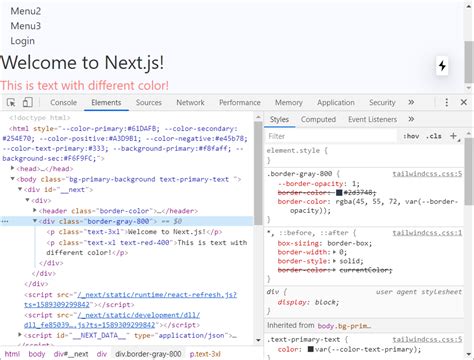
Task: Open the Security tab
Action: pyautogui.click(x=382, y=102)
